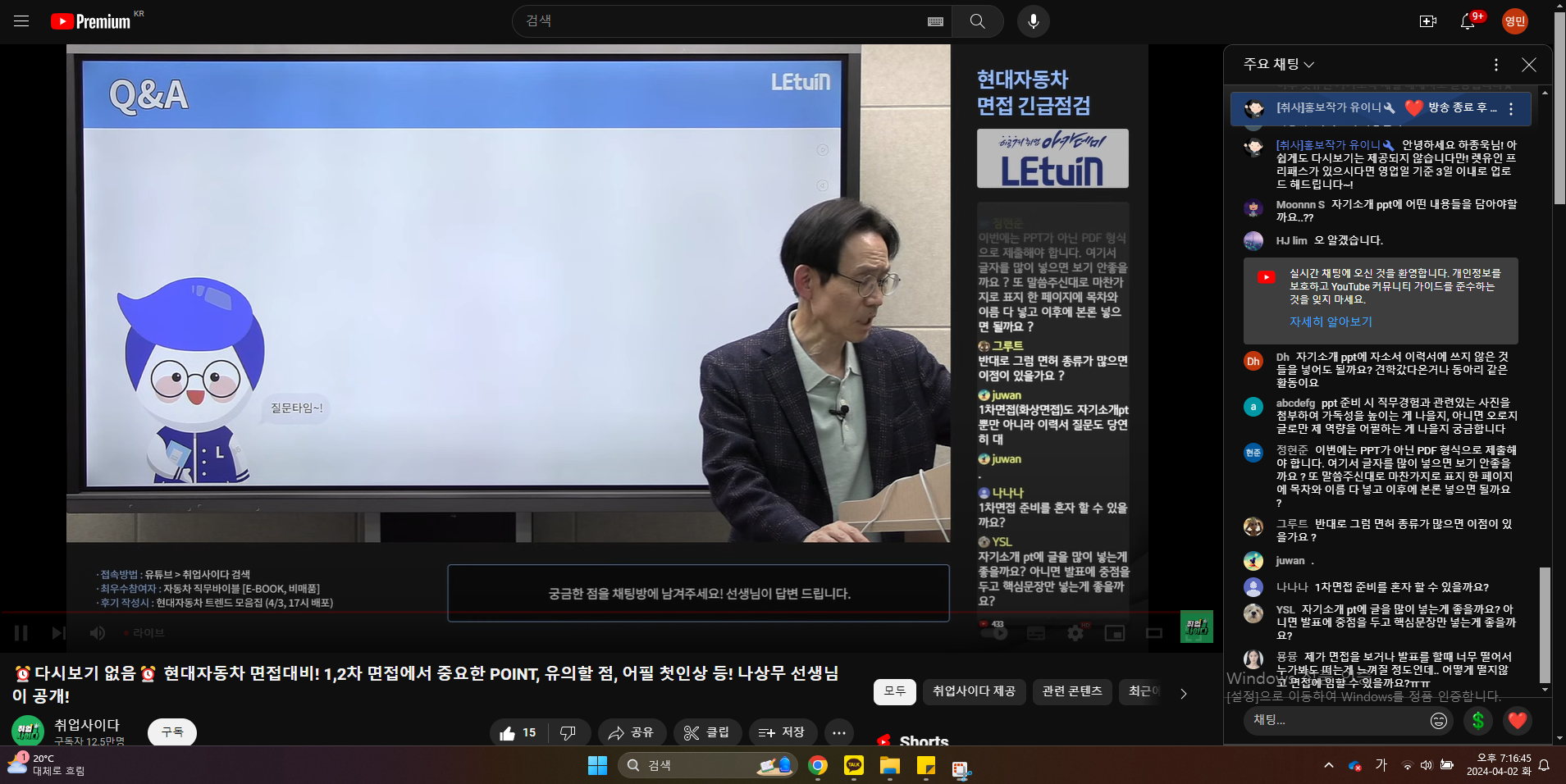Image resolution: width=1566 pixels, height=784 pixels.
Task: Pause the live video
Action: click(21, 632)
